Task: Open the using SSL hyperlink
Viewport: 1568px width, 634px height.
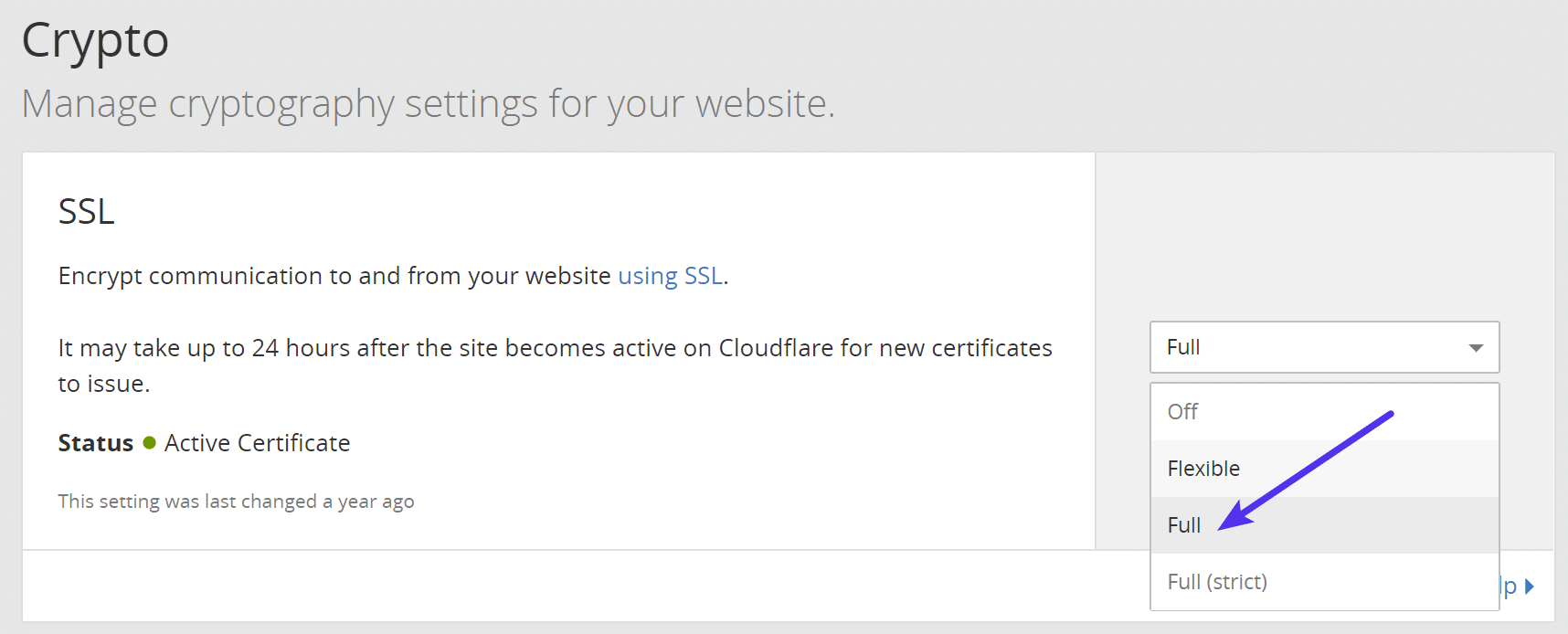Action: pos(670,275)
